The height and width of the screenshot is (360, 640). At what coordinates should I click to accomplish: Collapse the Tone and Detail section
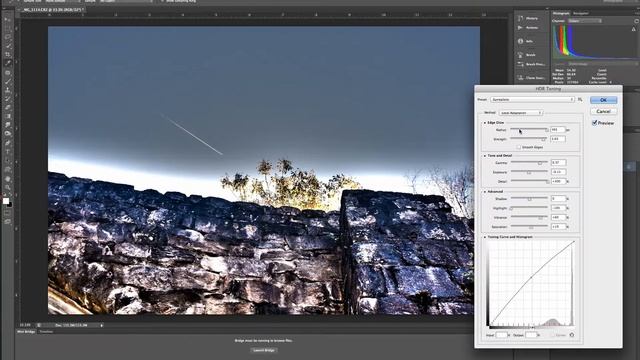coord(485,156)
